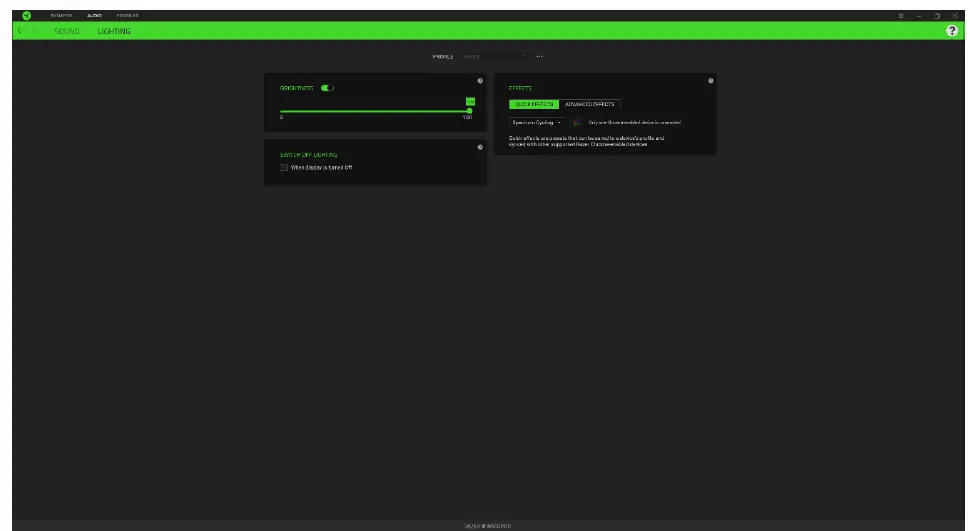
Task: Select the Lighting tab
Action: pos(114,31)
